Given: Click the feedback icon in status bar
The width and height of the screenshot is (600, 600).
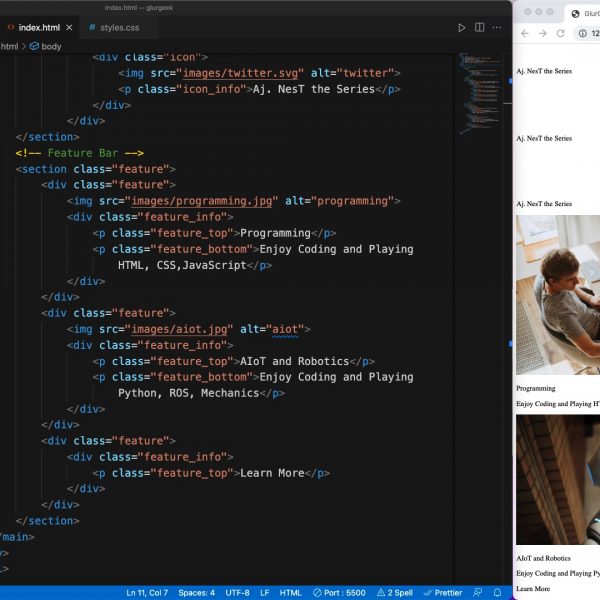Looking at the screenshot, I should click(x=479, y=593).
